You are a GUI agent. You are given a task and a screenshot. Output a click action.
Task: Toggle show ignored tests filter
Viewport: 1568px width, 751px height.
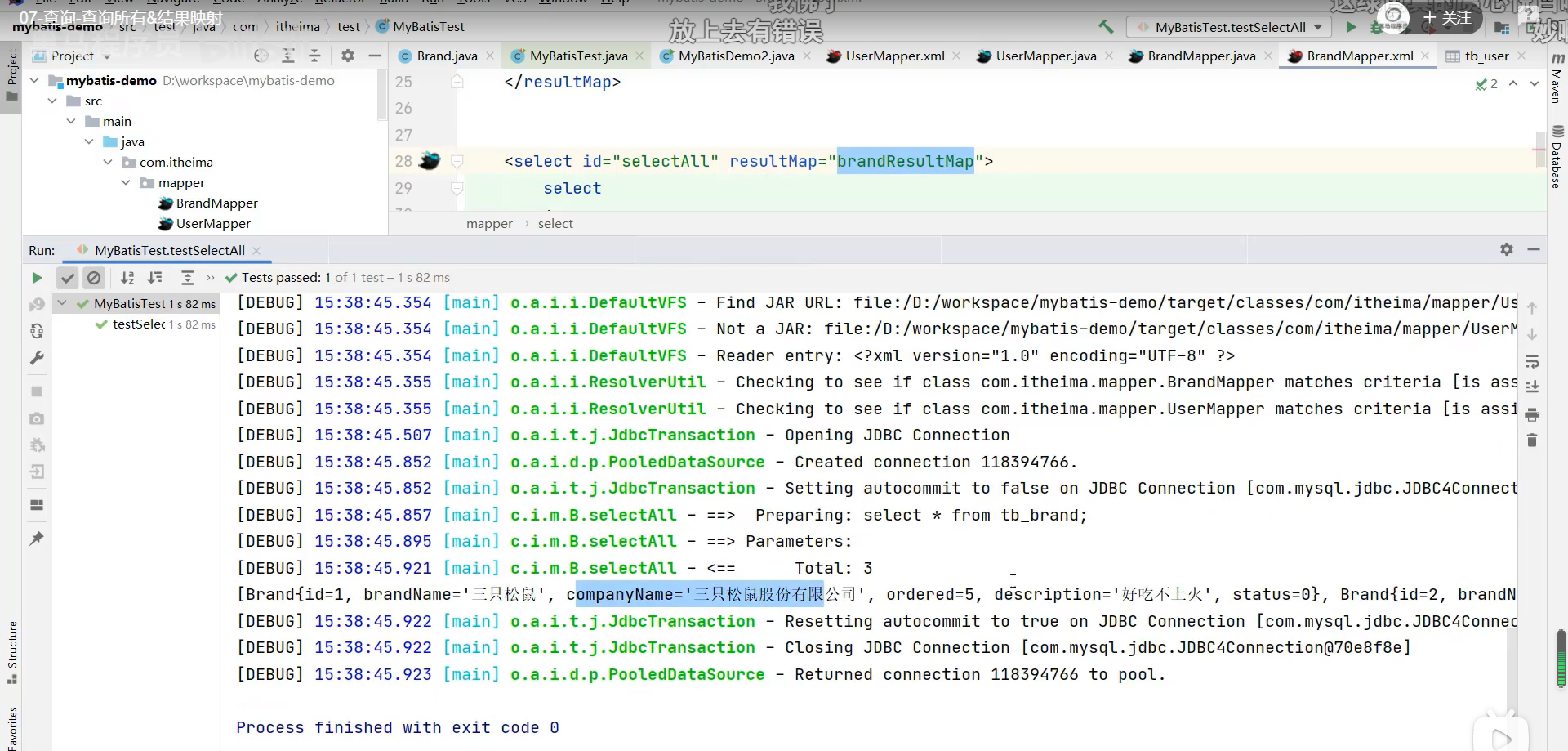(x=94, y=278)
